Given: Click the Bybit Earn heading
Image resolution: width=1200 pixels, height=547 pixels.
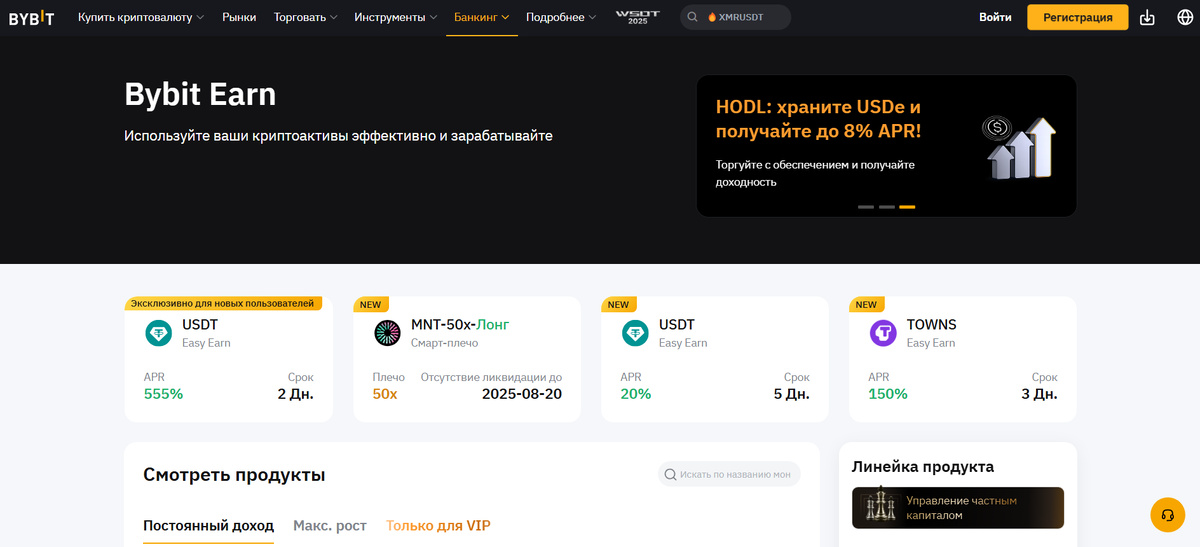Looking at the screenshot, I should (200, 94).
